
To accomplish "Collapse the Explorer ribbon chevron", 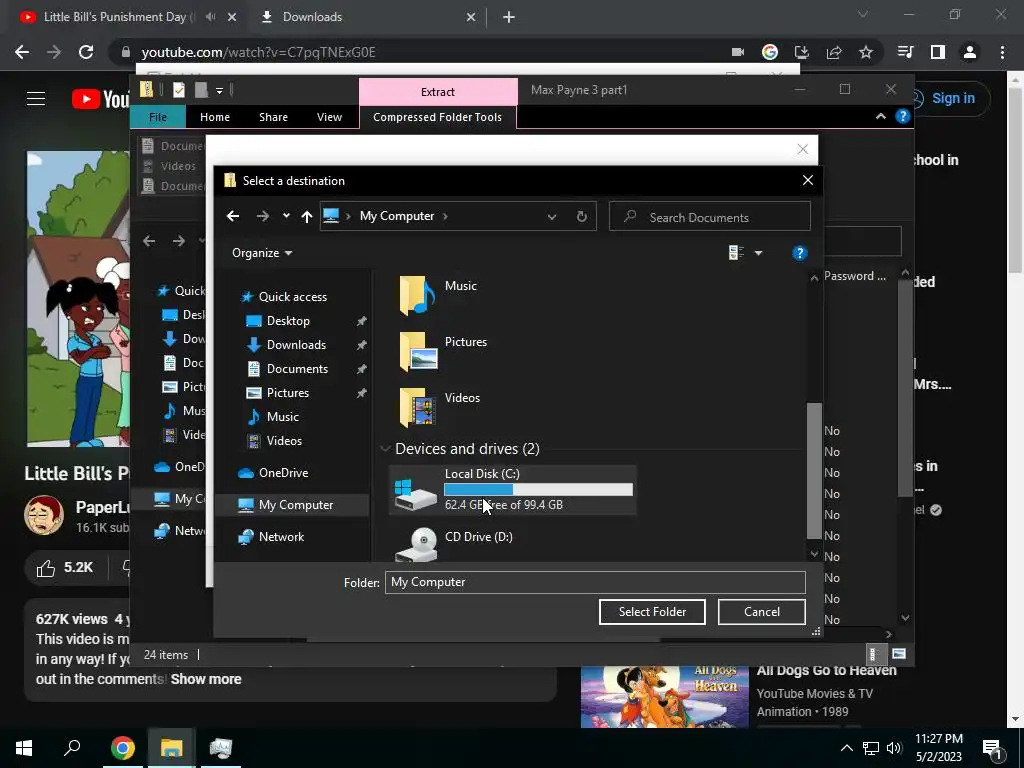I will coord(880,116).
